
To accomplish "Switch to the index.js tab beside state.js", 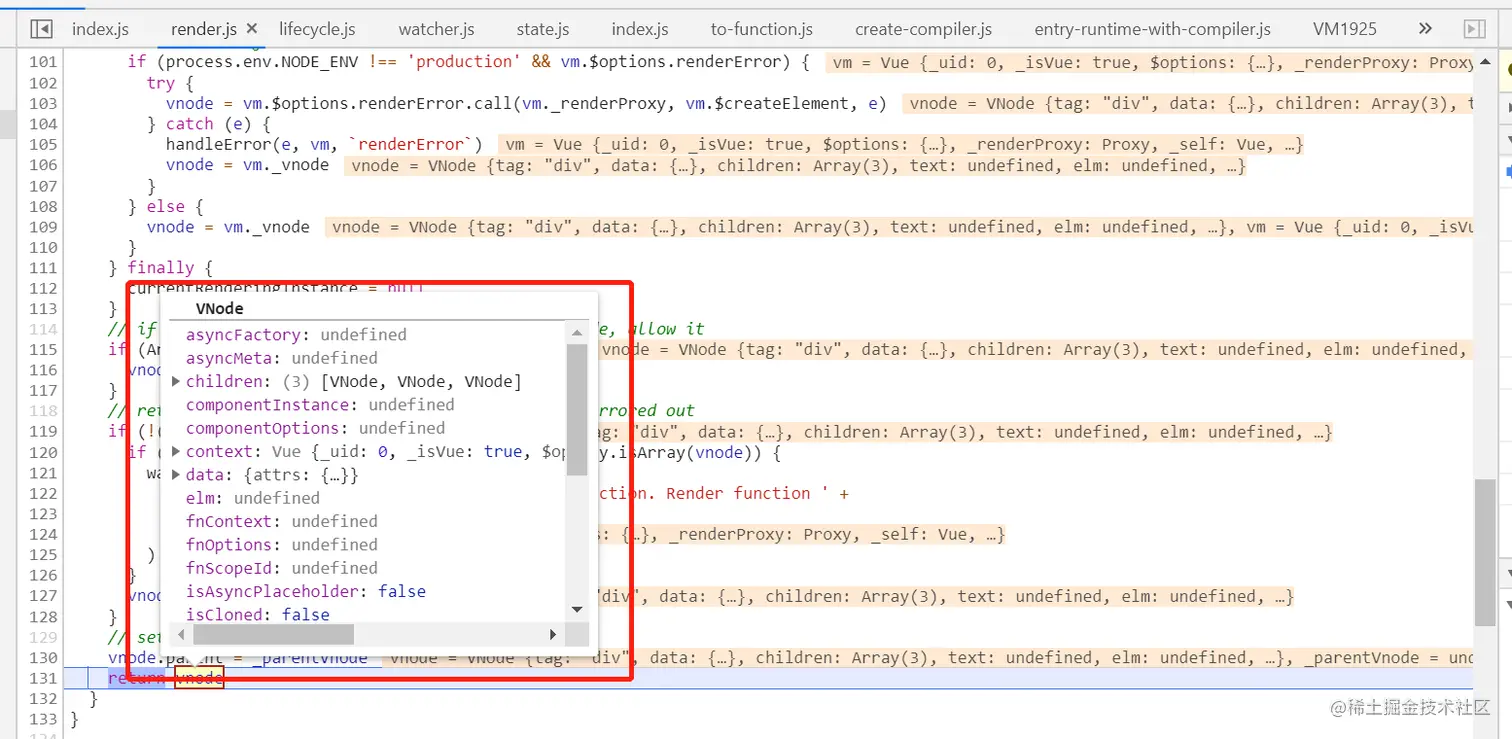I will pyautogui.click(x=640, y=29).
